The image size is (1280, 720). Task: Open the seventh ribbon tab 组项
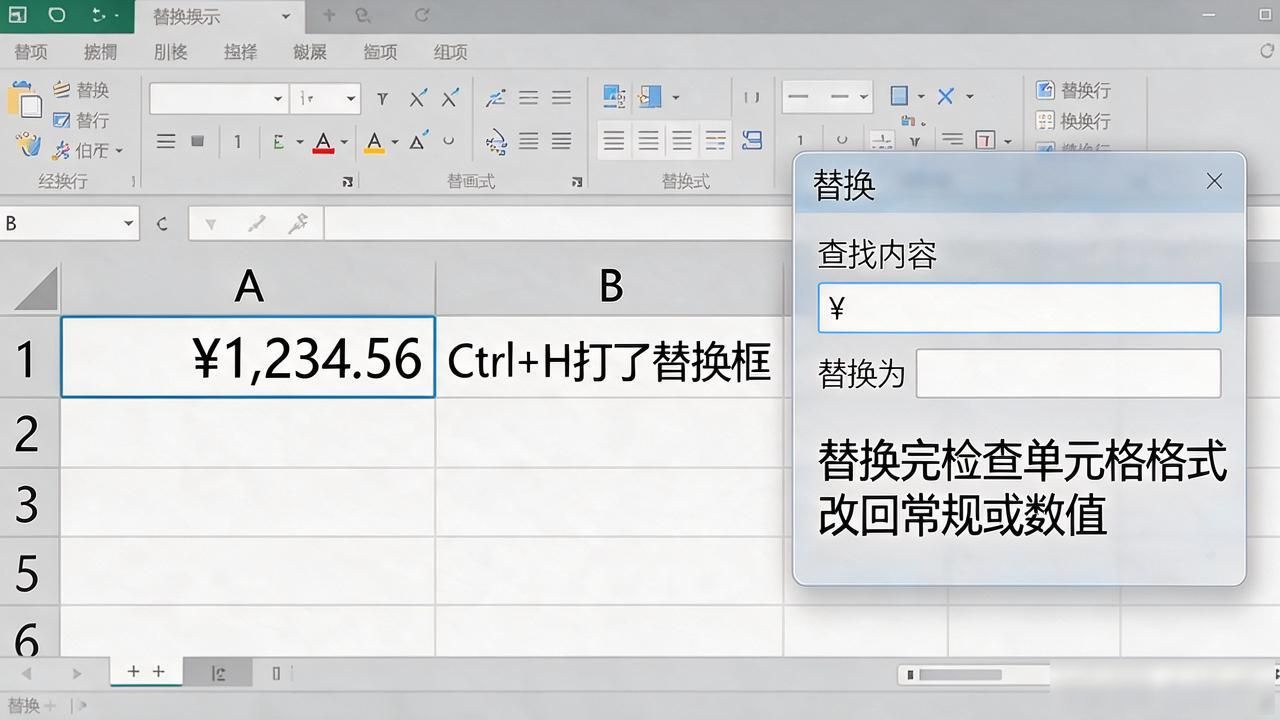[451, 52]
